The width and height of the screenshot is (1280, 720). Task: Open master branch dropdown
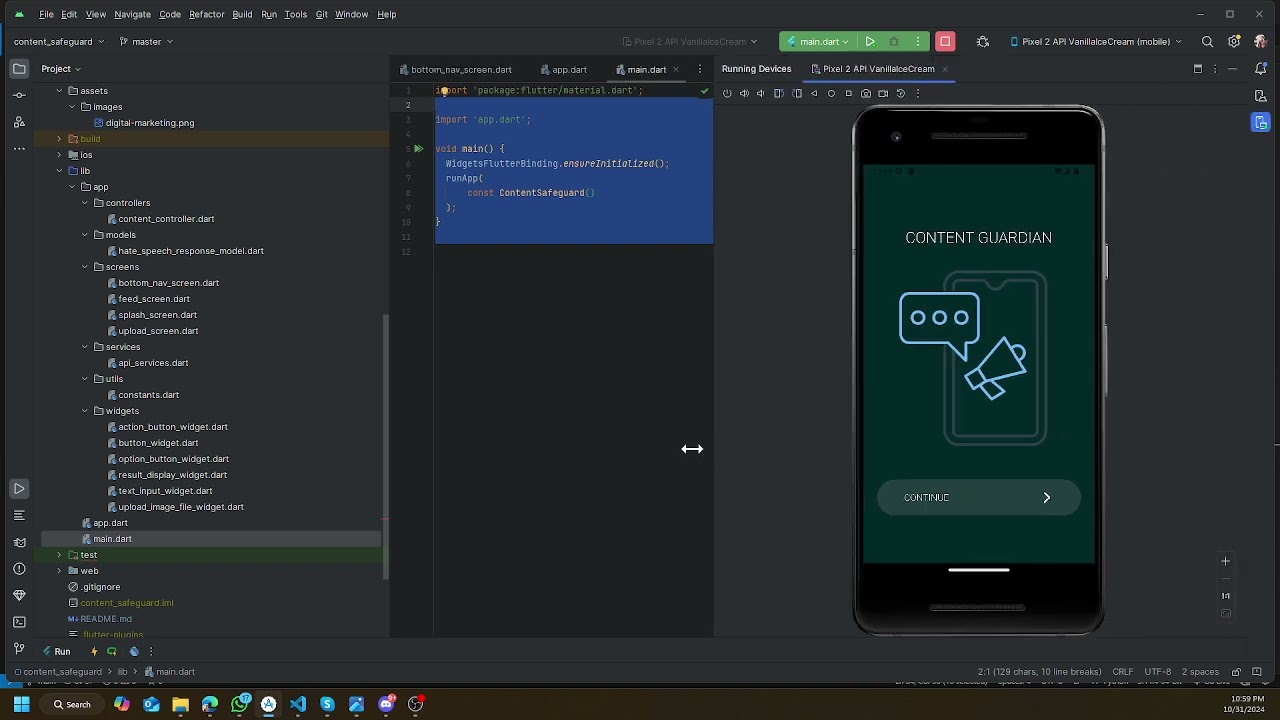click(146, 42)
